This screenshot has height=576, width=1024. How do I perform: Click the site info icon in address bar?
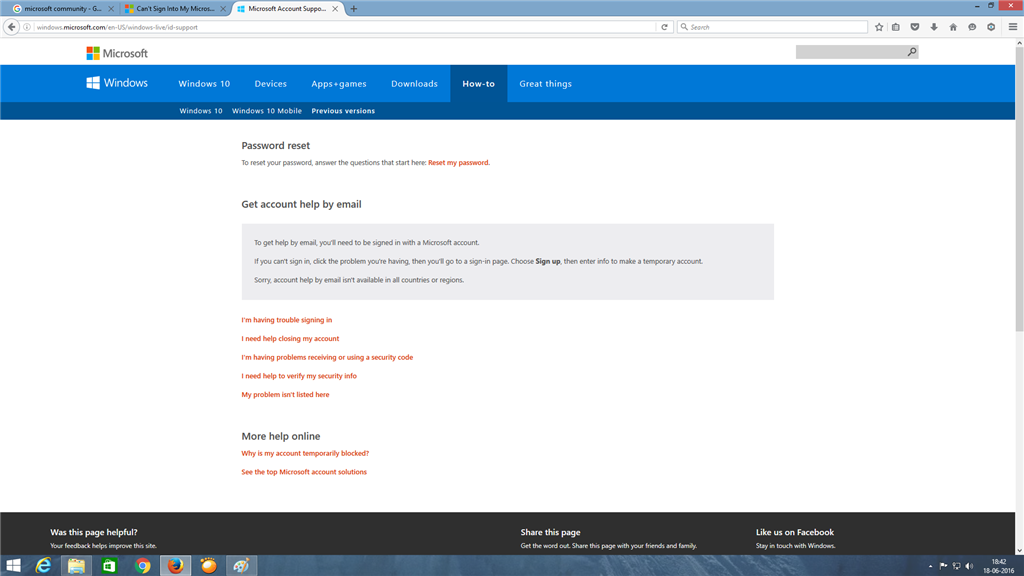27,27
